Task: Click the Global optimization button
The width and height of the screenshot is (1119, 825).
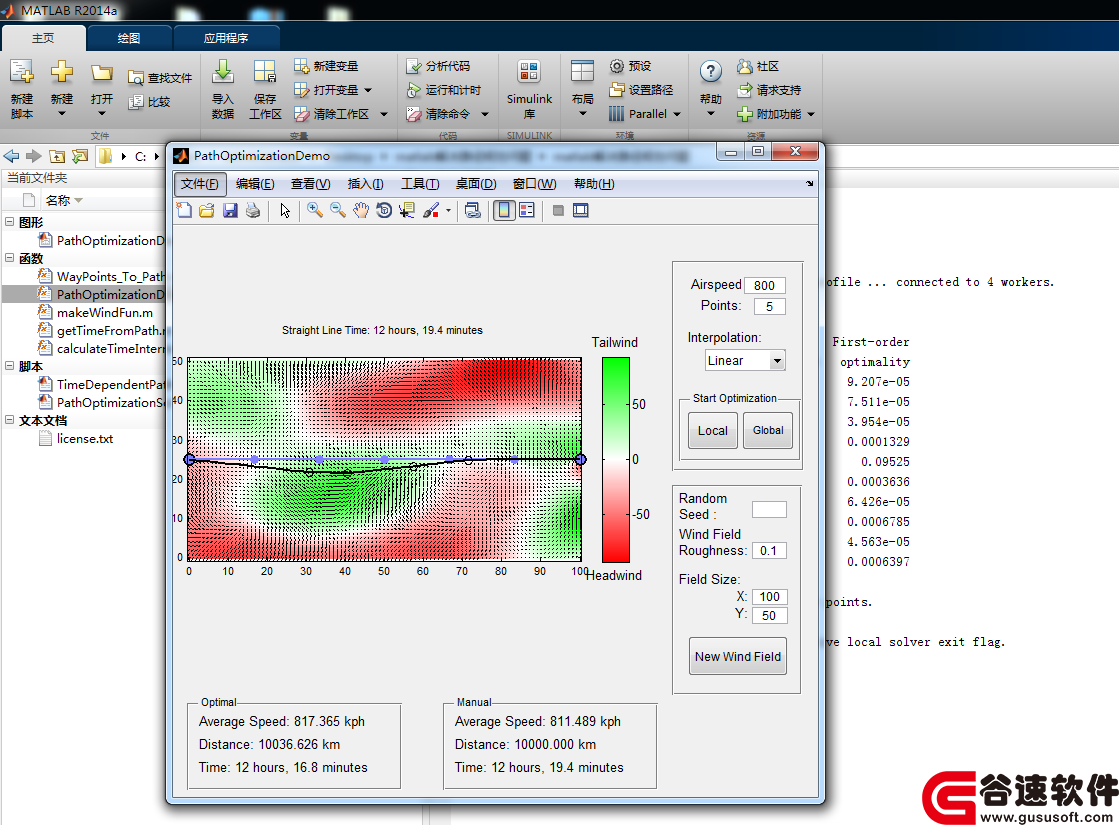Action: pos(768,430)
